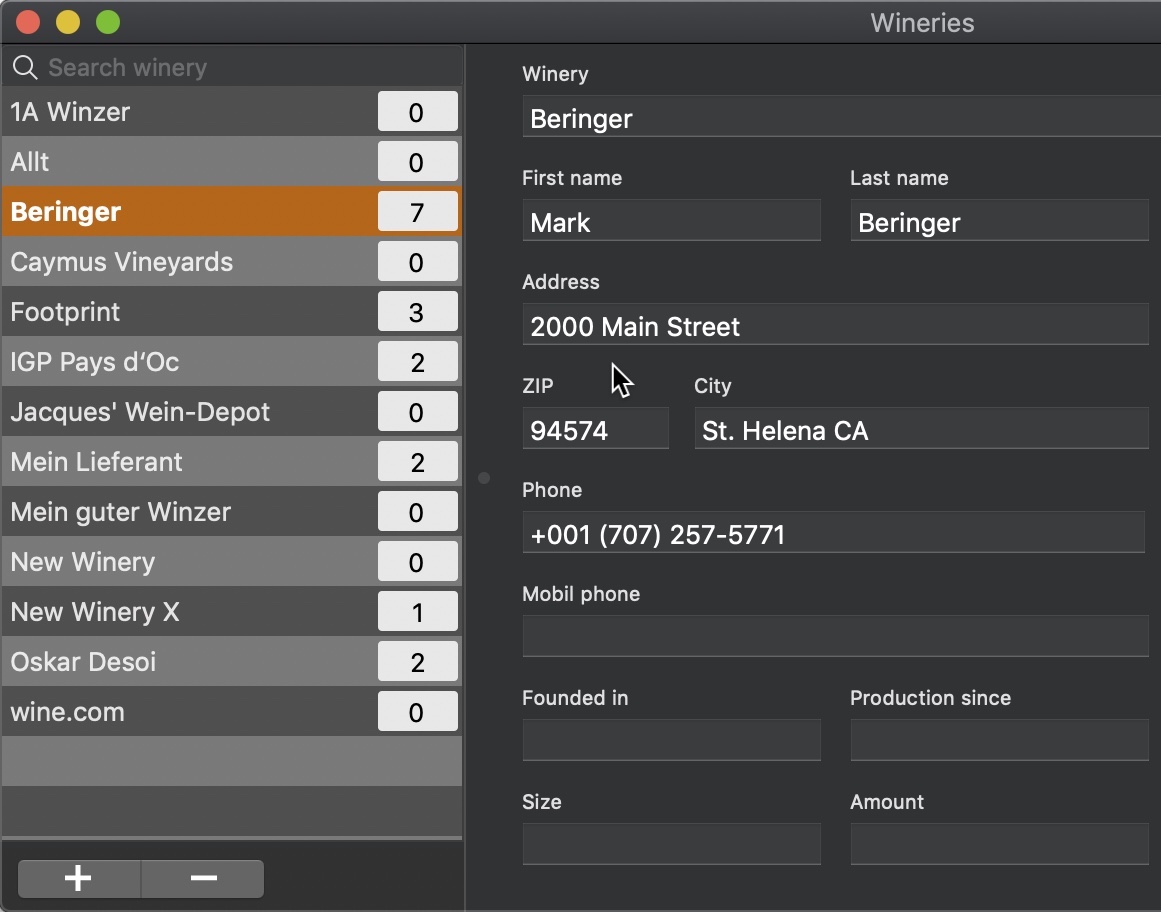Edit the ZIP field showing 94574
This screenshot has height=912, width=1161.
coord(596,428)
